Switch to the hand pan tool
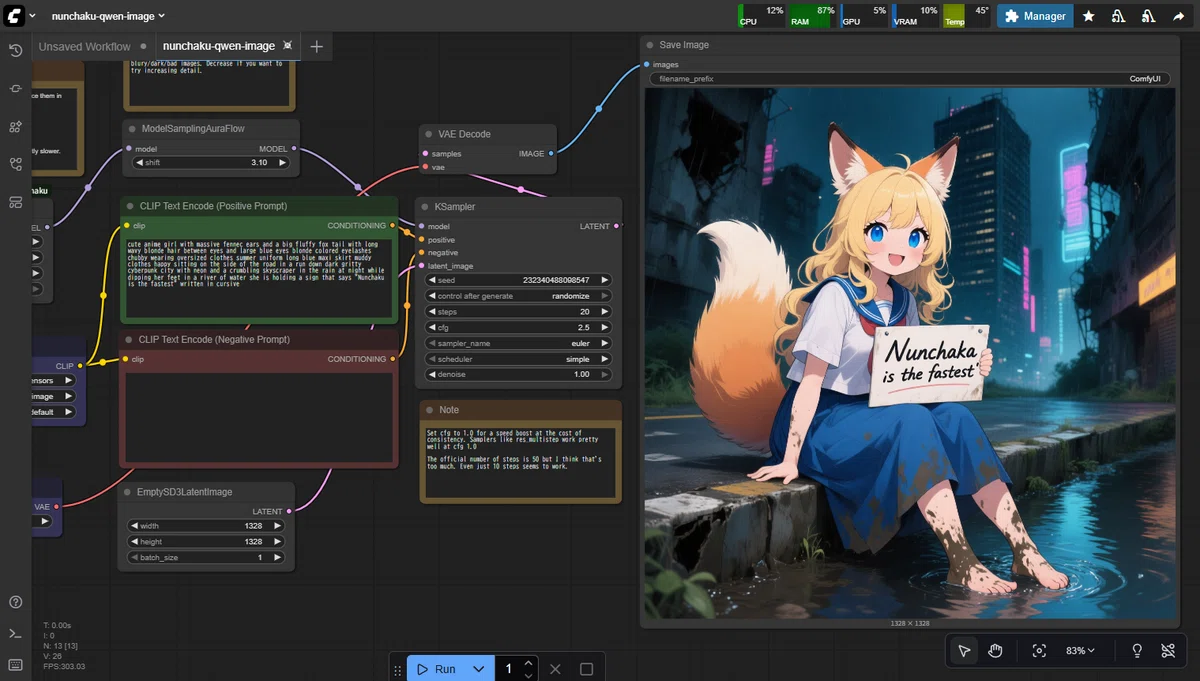The height and width of the screenshot is (681, 1200). [x=995, y=650]
